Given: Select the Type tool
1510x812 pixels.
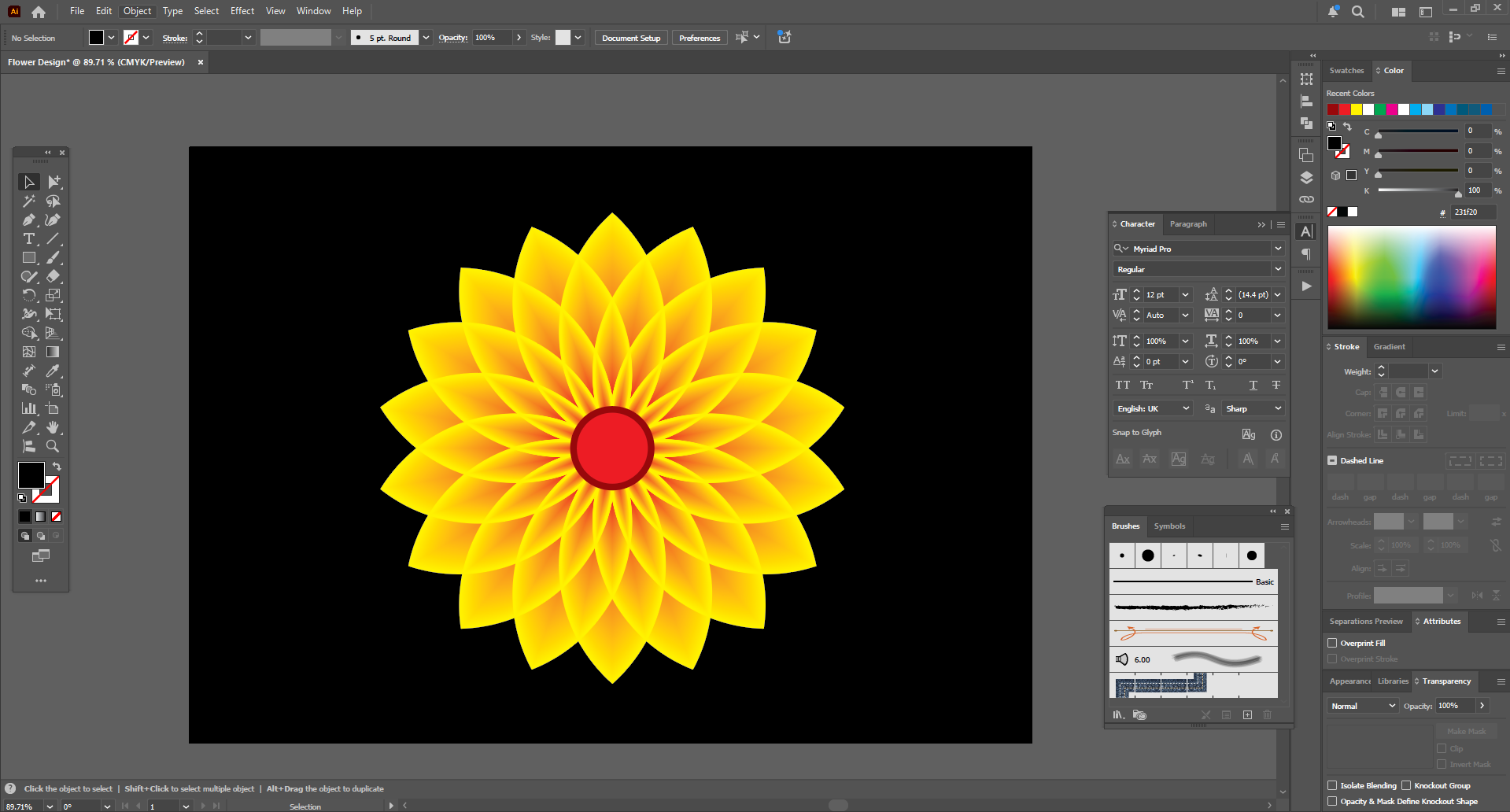Looking at the screenshot, I should tap(29, 238).
